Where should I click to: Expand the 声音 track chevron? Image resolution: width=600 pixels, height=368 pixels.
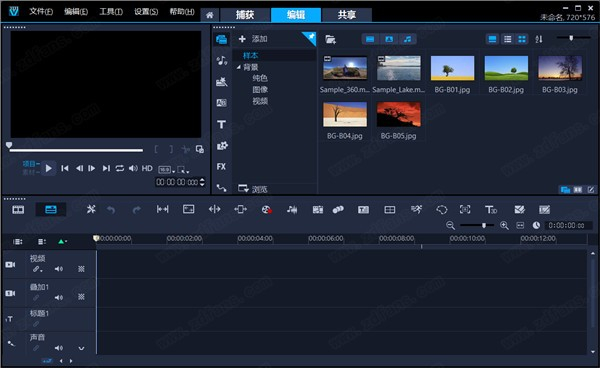(x=81, y=348)
